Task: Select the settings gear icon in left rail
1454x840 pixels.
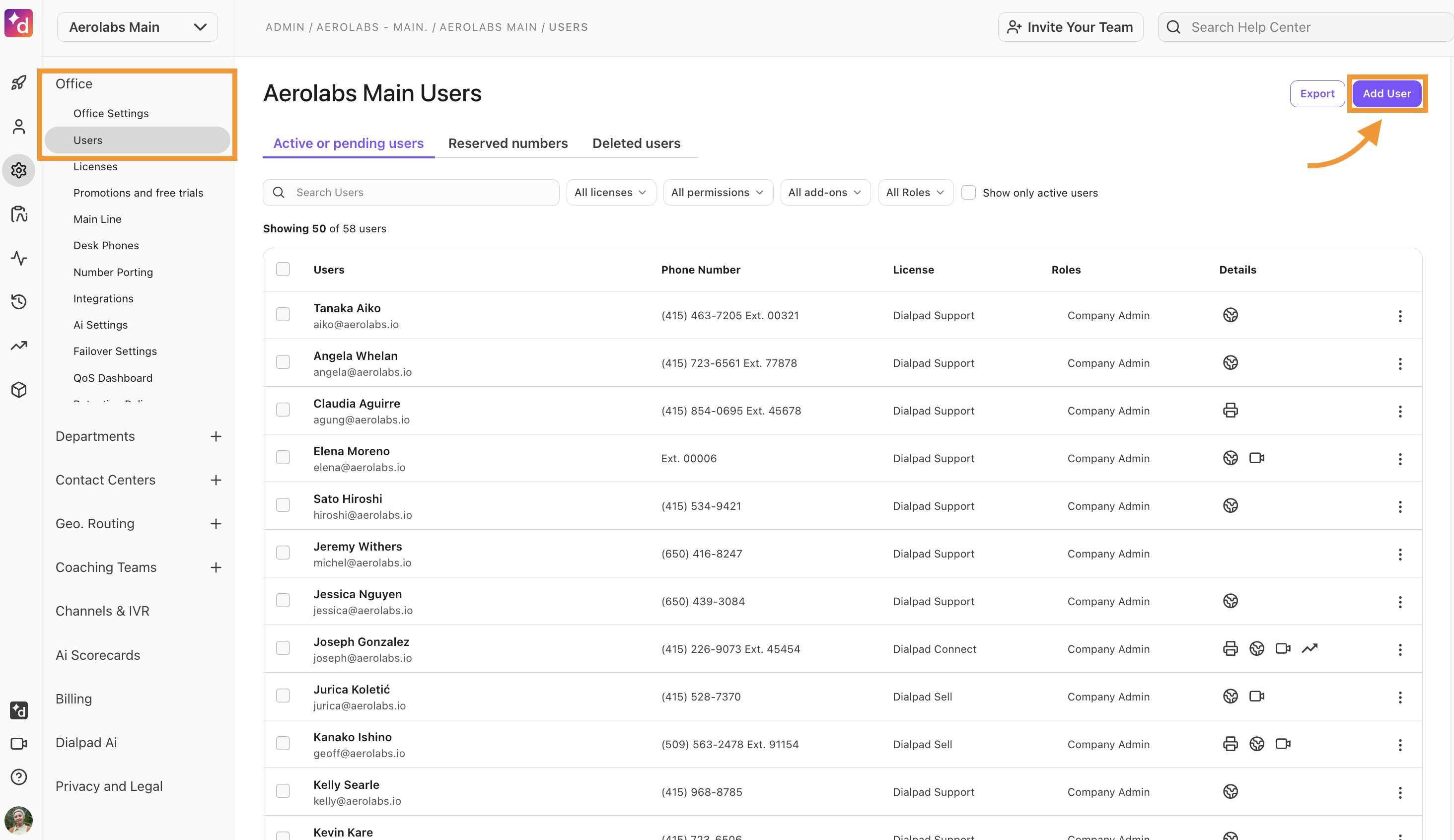Action: [x=19, y=170]
